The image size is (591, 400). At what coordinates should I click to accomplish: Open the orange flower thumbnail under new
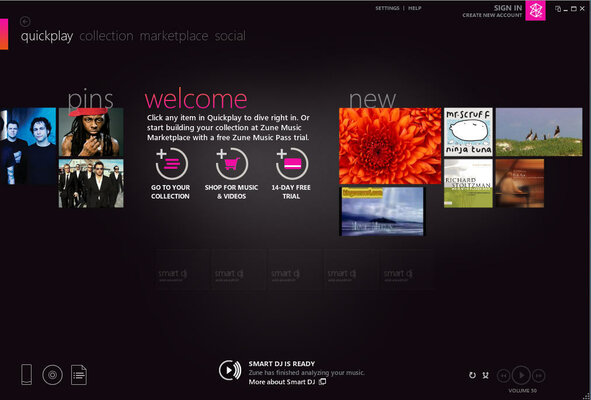click(x=390, y=146)
